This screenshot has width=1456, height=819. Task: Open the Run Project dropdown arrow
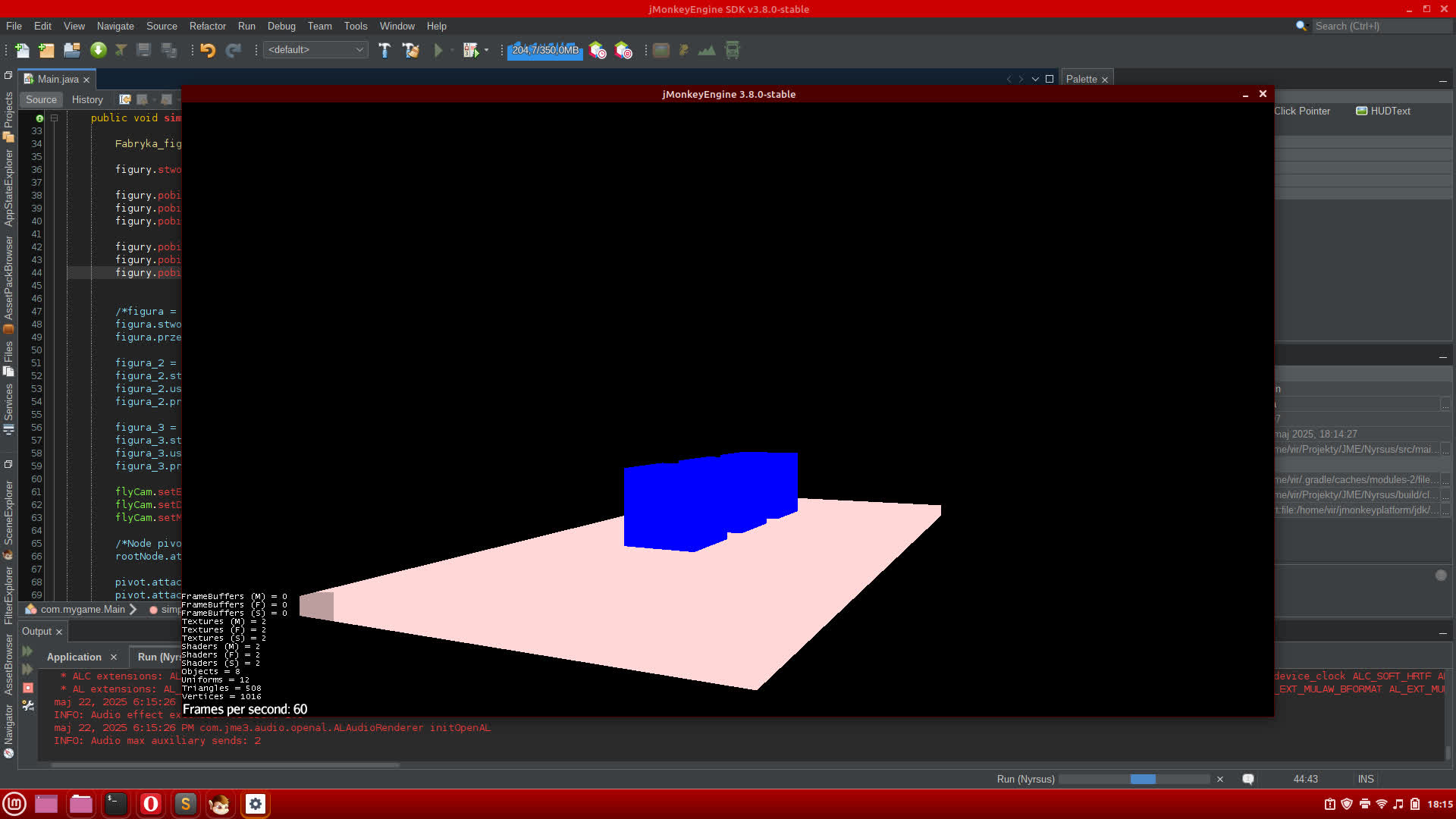coord(452,50)
